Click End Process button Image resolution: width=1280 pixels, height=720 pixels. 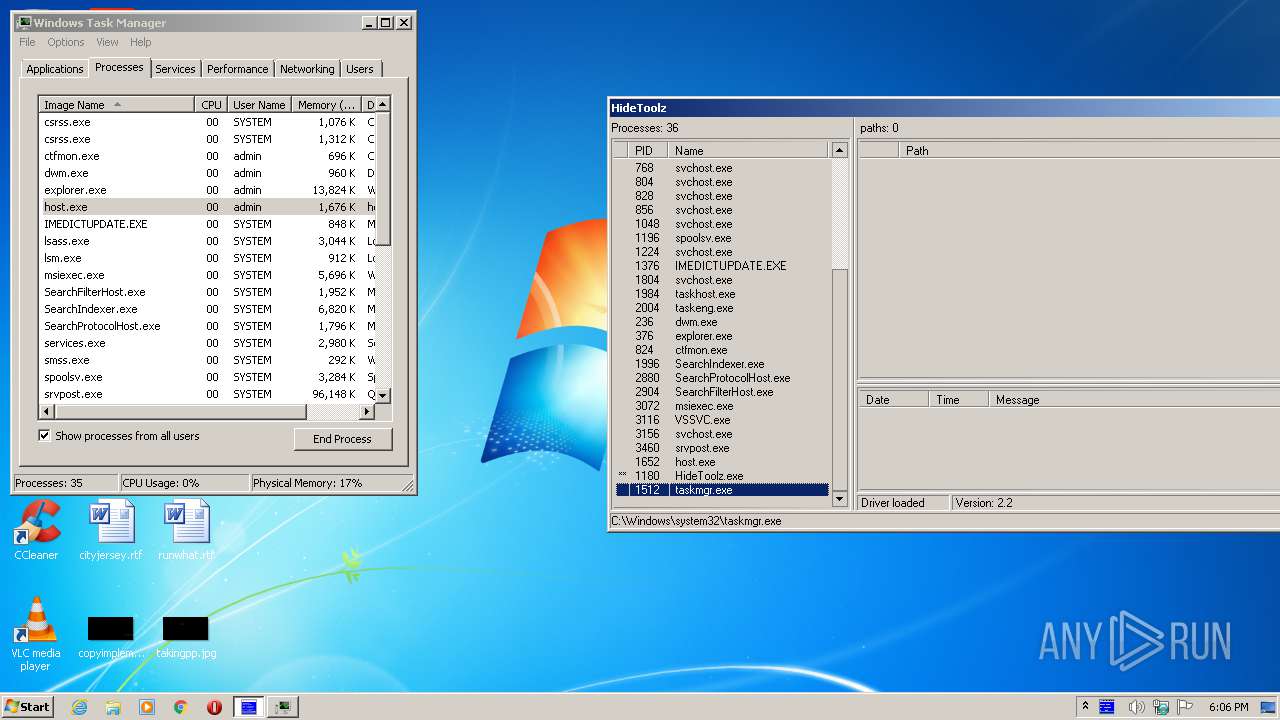(342, 439)
